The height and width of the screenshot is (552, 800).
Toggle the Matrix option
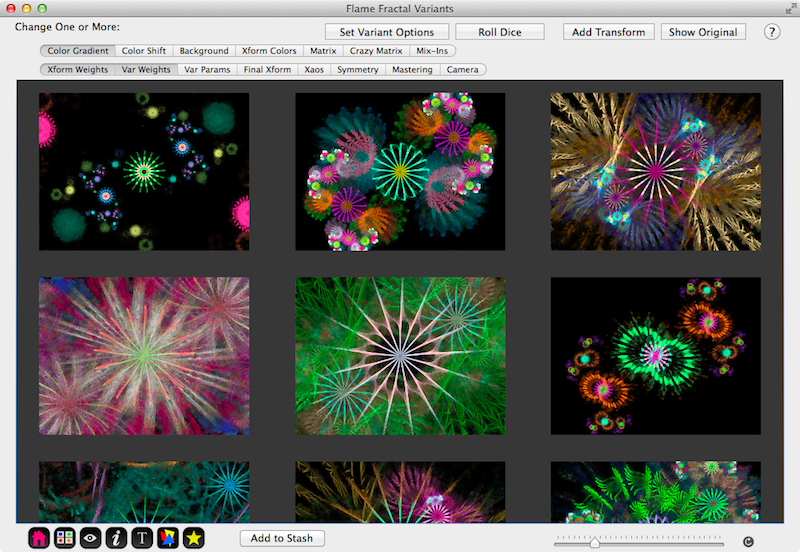pos(323,51)
